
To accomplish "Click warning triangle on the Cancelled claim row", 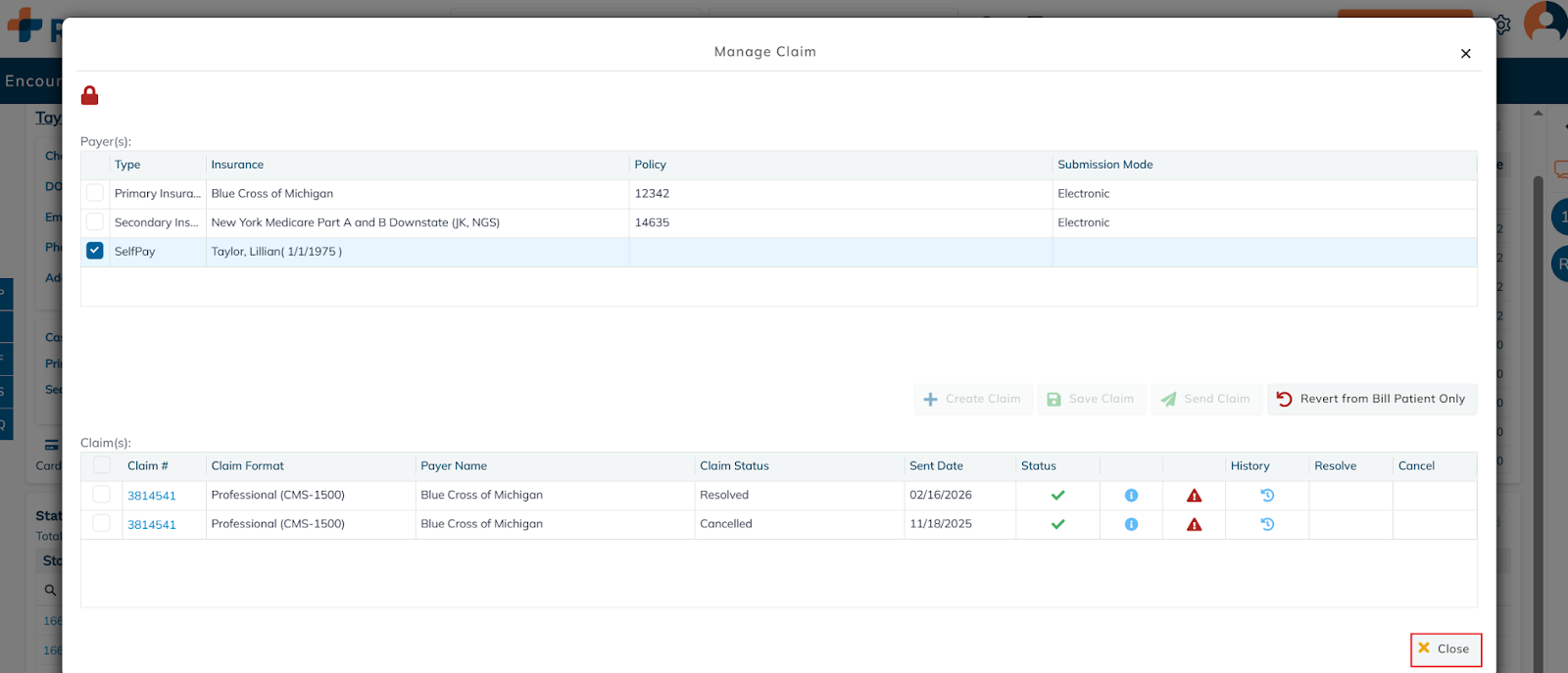I will click(1194, 525).
